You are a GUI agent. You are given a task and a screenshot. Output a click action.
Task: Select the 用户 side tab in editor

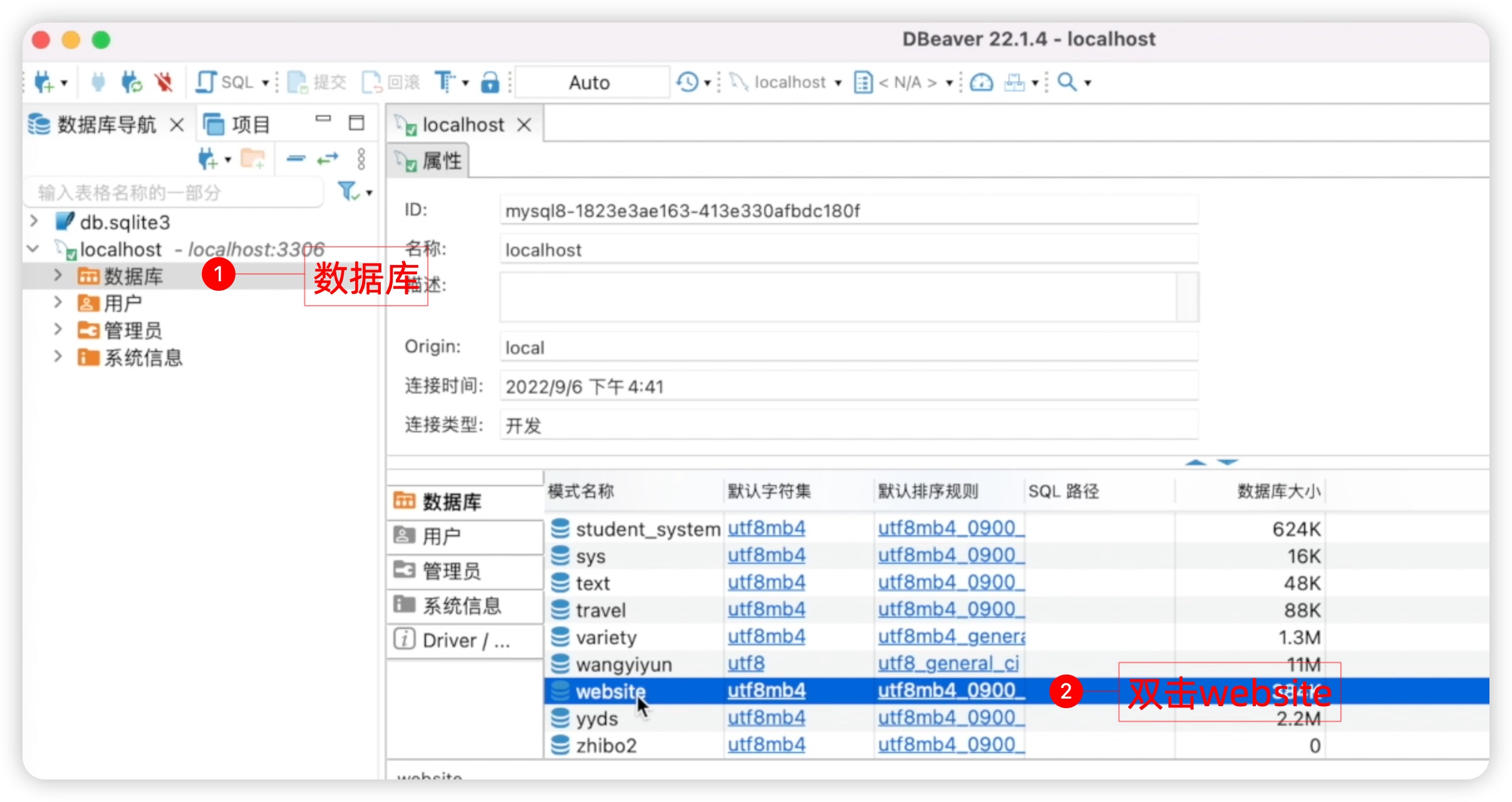click(465, 536)
